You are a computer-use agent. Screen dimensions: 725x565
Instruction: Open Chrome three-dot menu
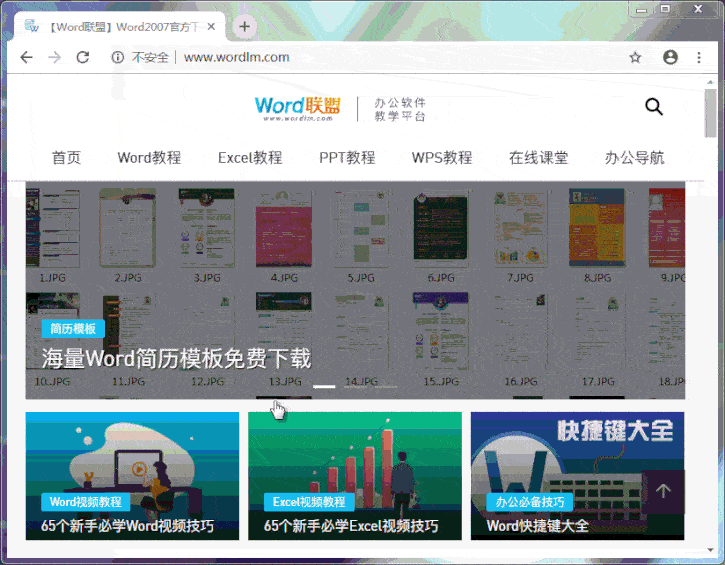pyautogui.click(x=699, y=57)
